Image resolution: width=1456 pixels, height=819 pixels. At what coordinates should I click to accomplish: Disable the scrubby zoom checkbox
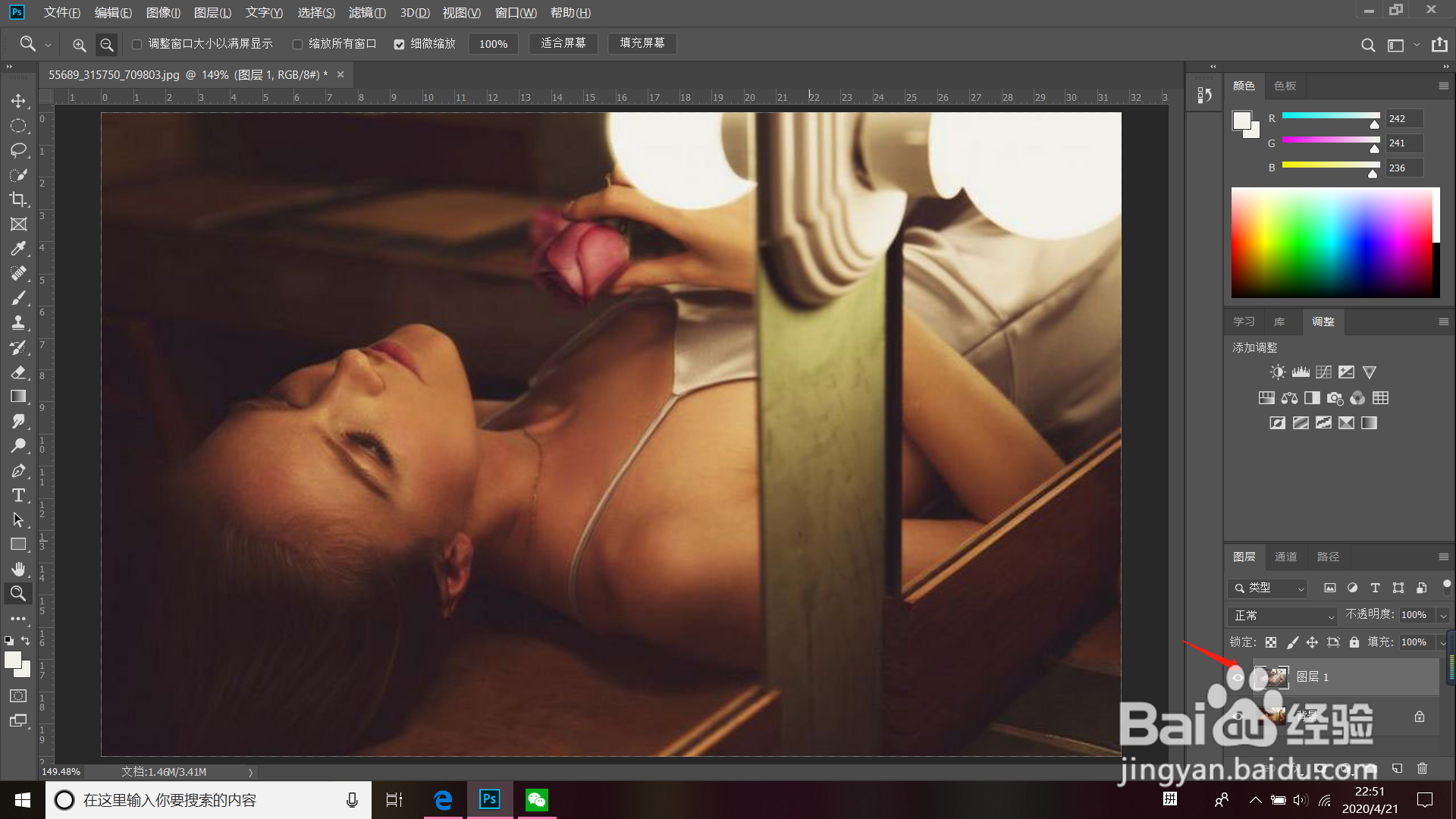point(399,44)
